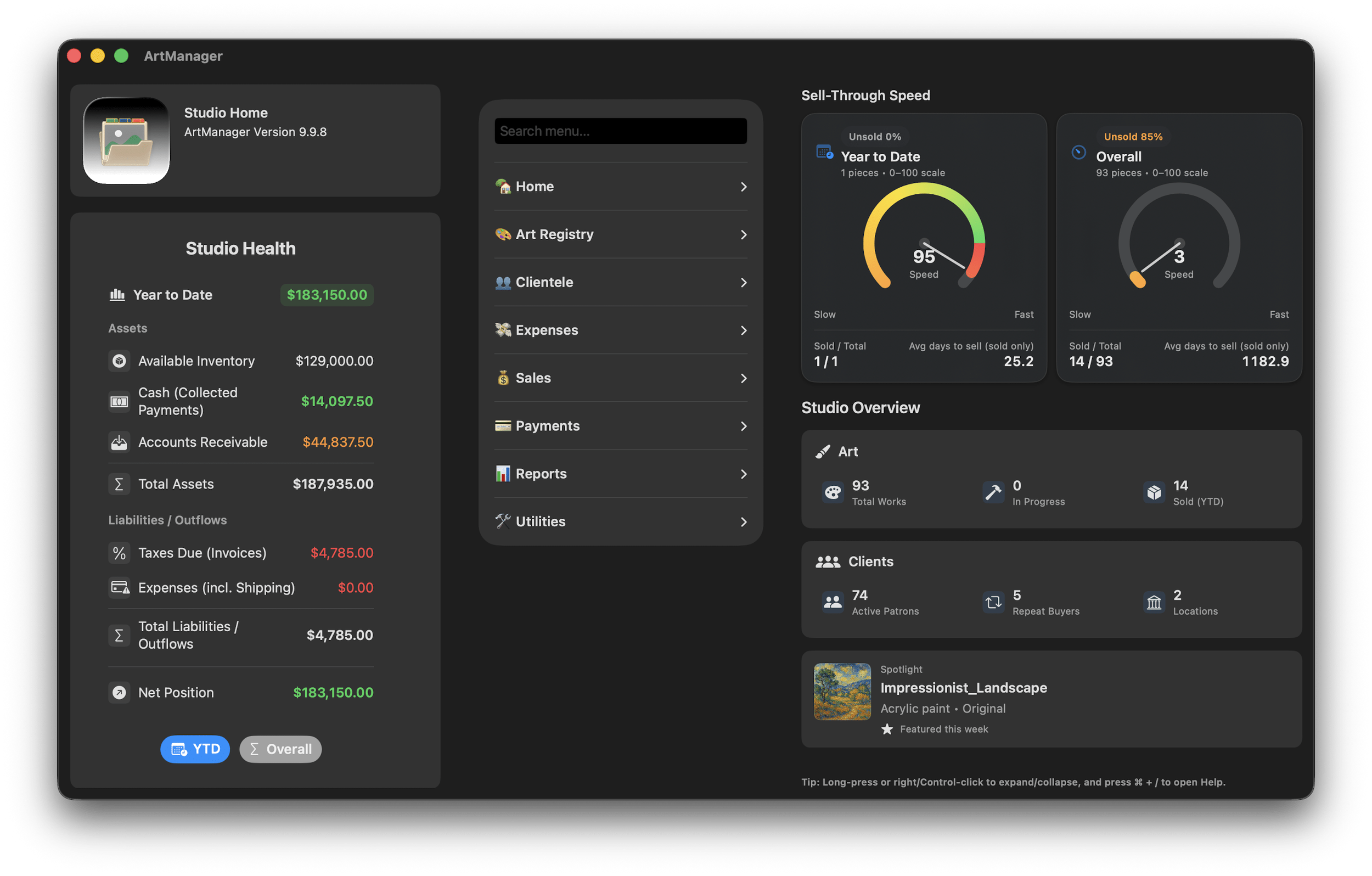Expand the Clientele chevron
Viewport: 1372px width, 876px height.
click(x=743, y=282)
